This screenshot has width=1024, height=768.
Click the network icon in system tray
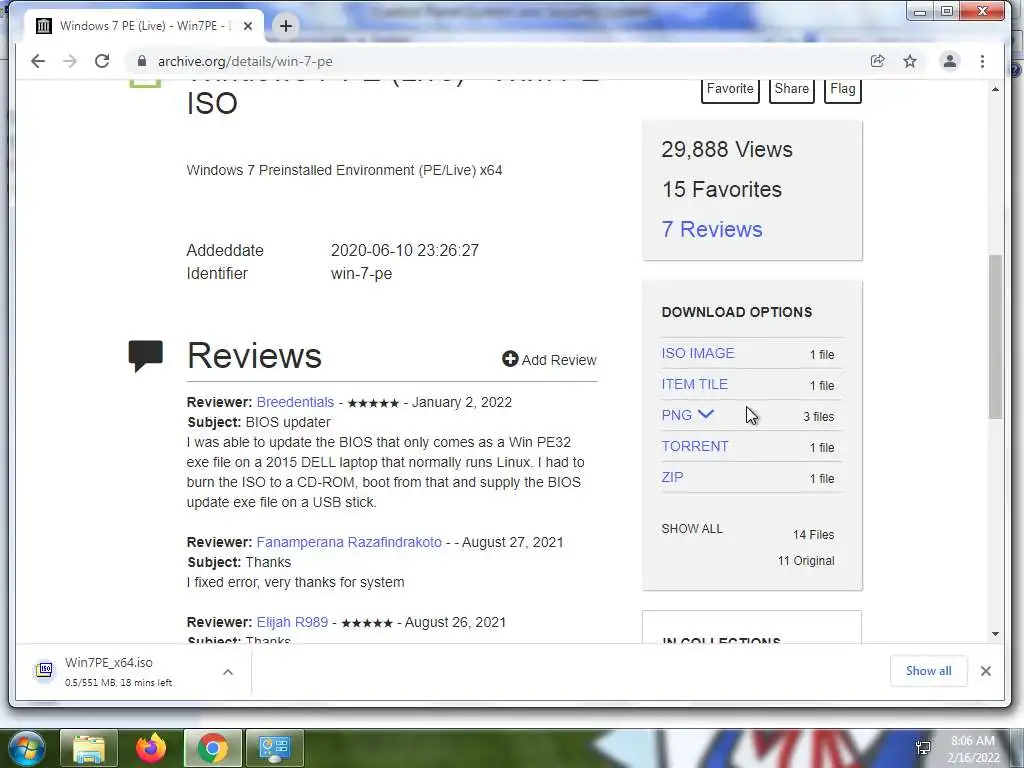(x=923, y=748)
